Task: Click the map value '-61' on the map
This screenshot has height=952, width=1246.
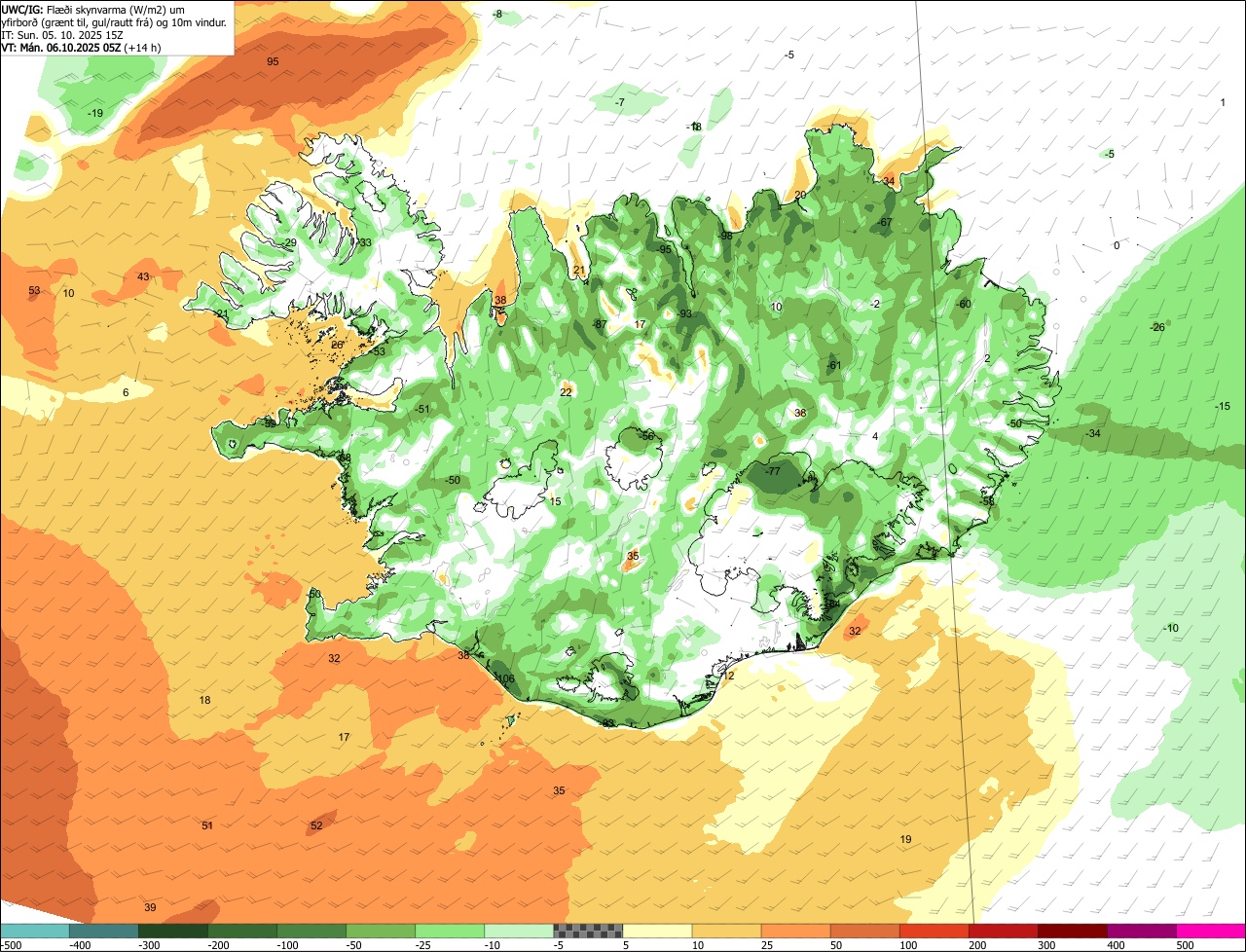Action: pyautogui.click(x=833, y=365)
